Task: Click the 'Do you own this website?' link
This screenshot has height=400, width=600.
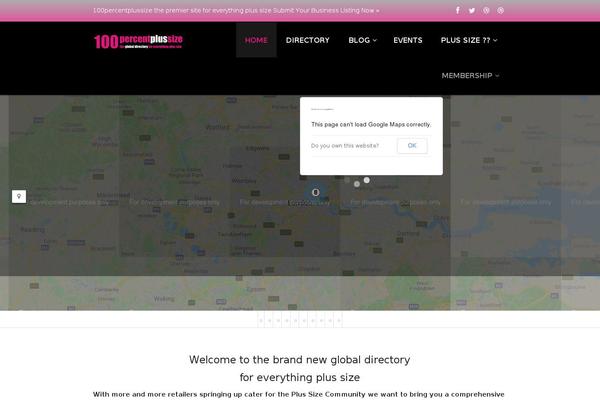Action: (x=345, y=146)
